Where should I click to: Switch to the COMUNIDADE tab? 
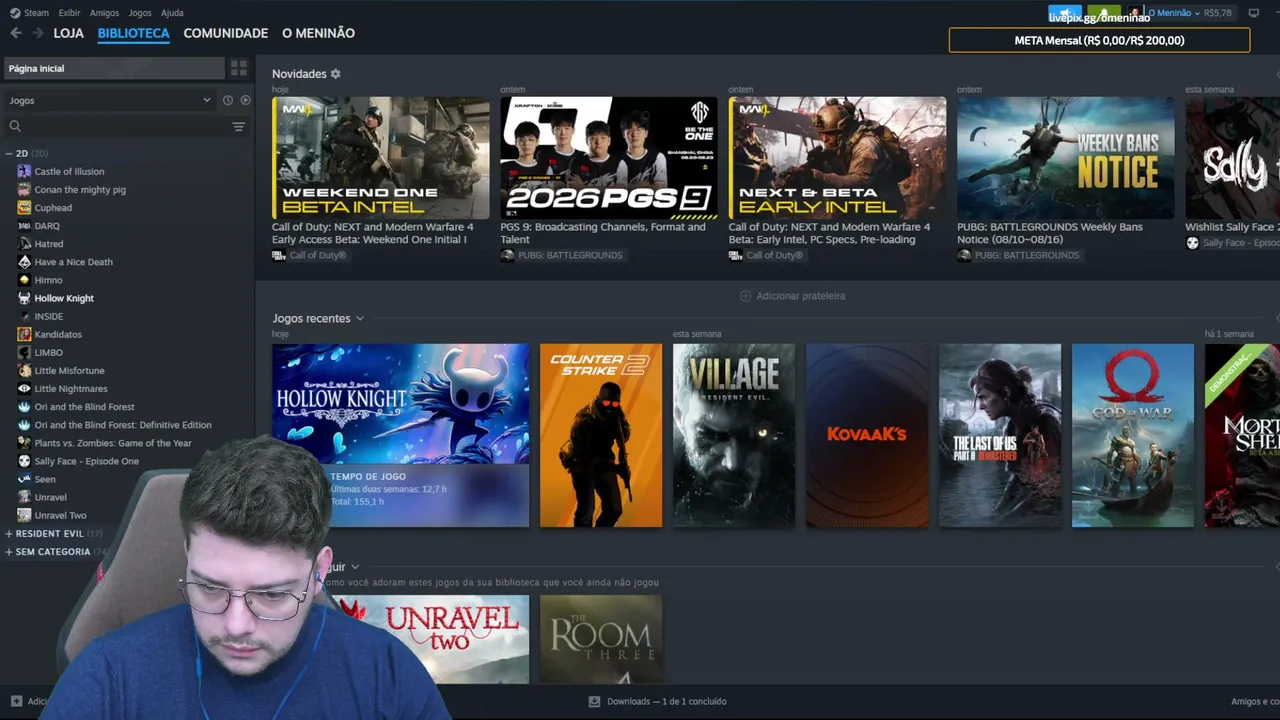tap(226, 33)
